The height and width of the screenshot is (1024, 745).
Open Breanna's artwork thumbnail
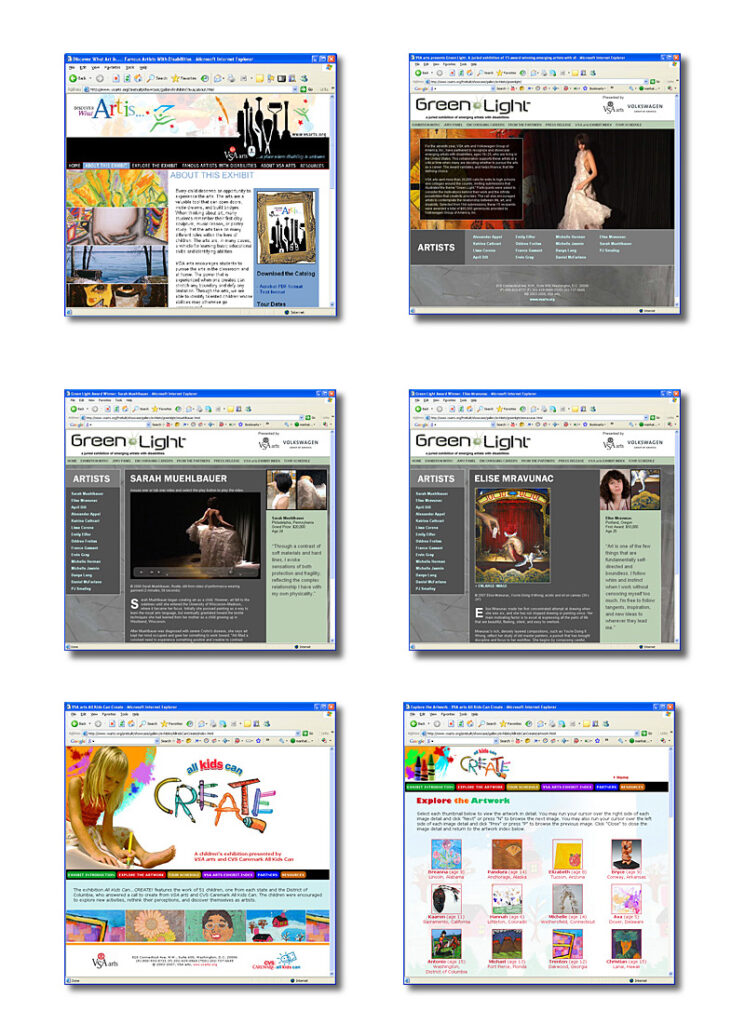click(447, 854)
